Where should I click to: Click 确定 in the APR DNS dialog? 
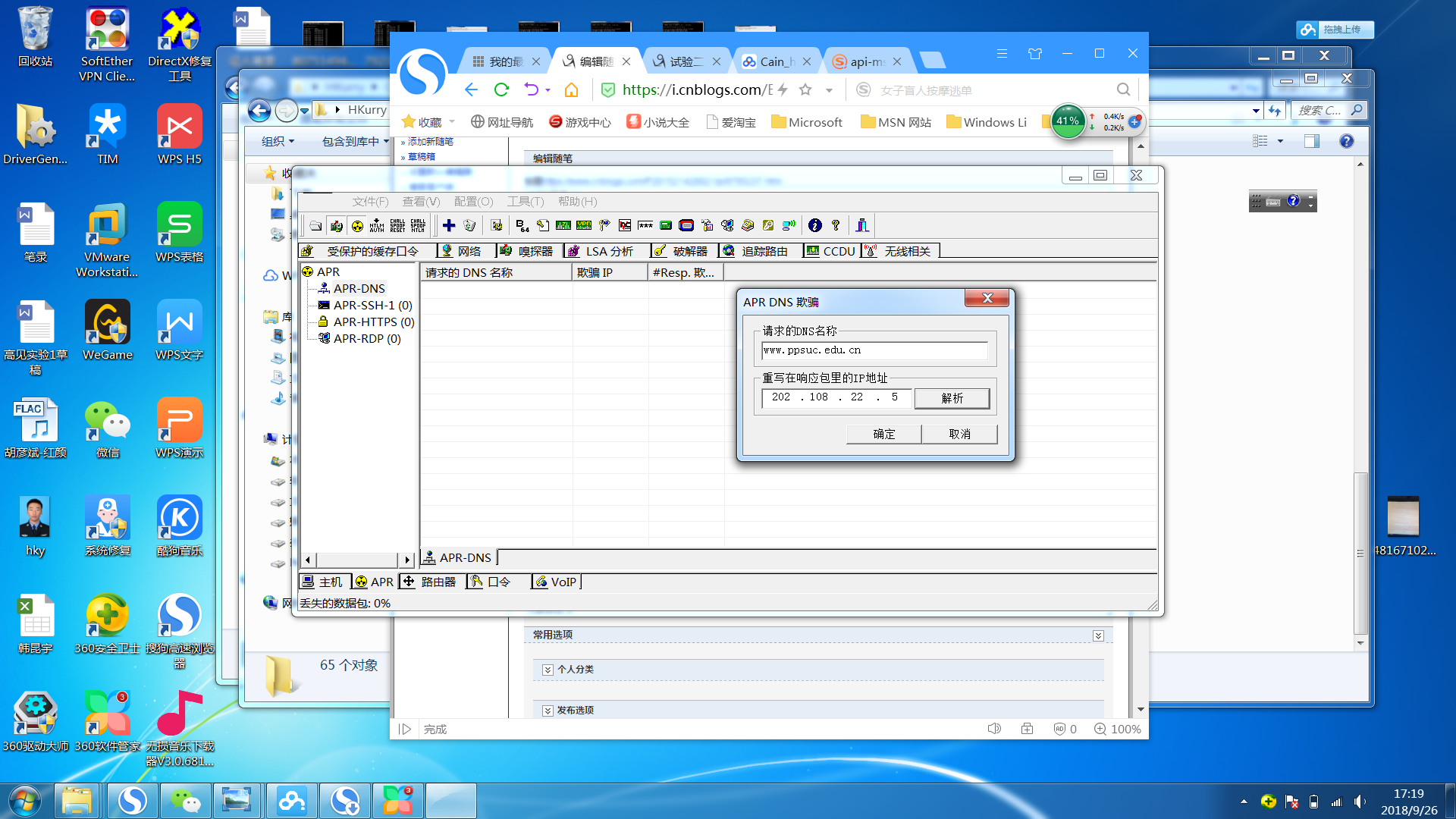coord(883,434)
